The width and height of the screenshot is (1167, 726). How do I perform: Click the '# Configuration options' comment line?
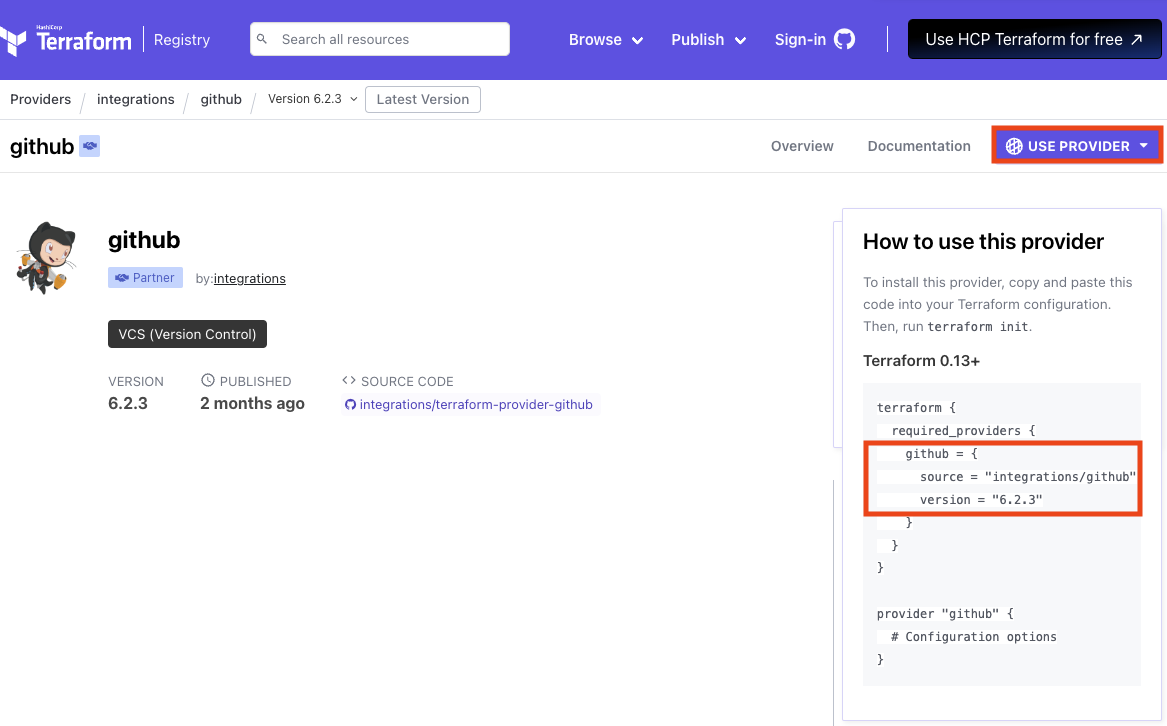click(x=973, y=637)
